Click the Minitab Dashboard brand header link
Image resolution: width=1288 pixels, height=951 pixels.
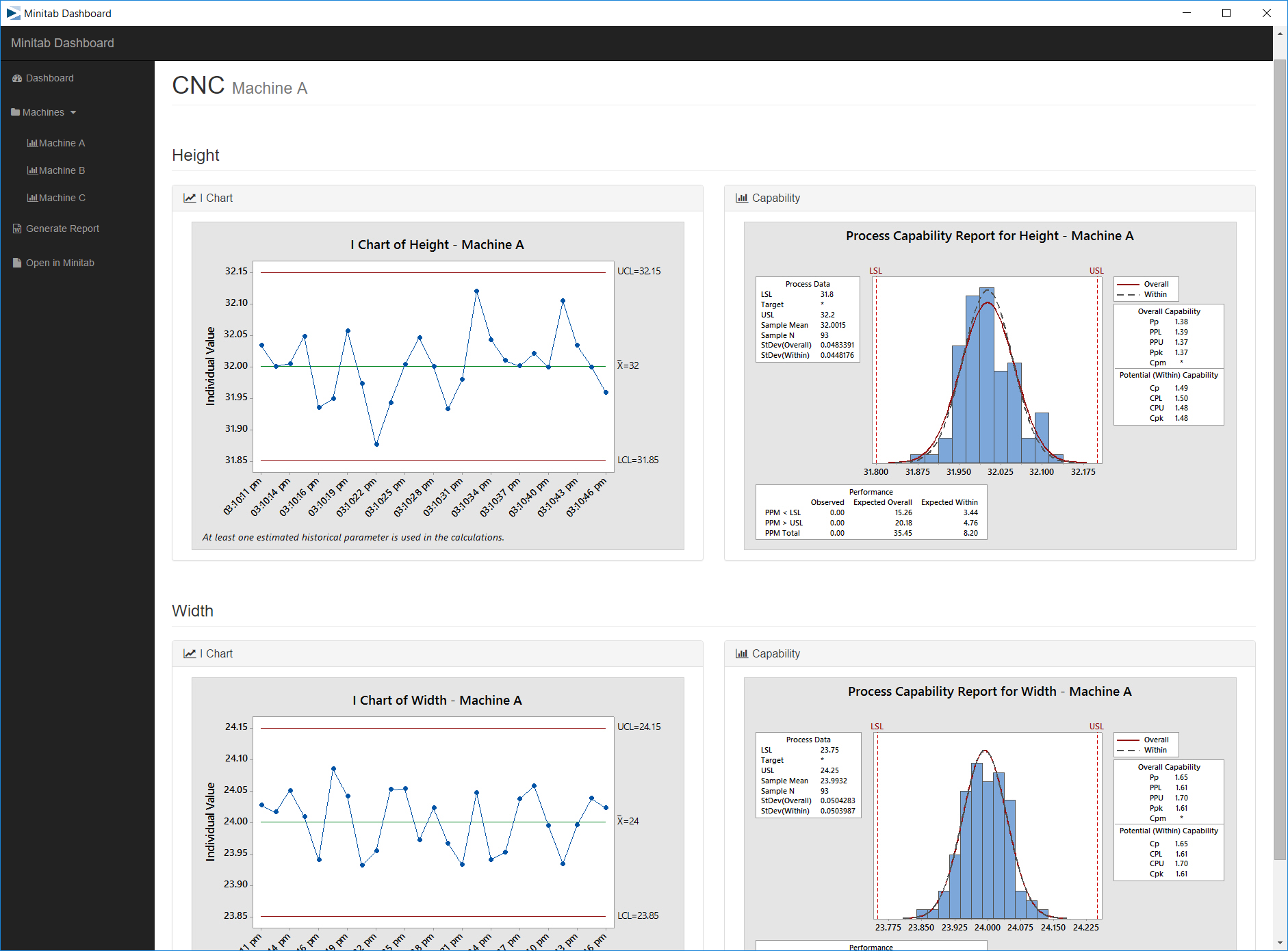click(62, 43)
